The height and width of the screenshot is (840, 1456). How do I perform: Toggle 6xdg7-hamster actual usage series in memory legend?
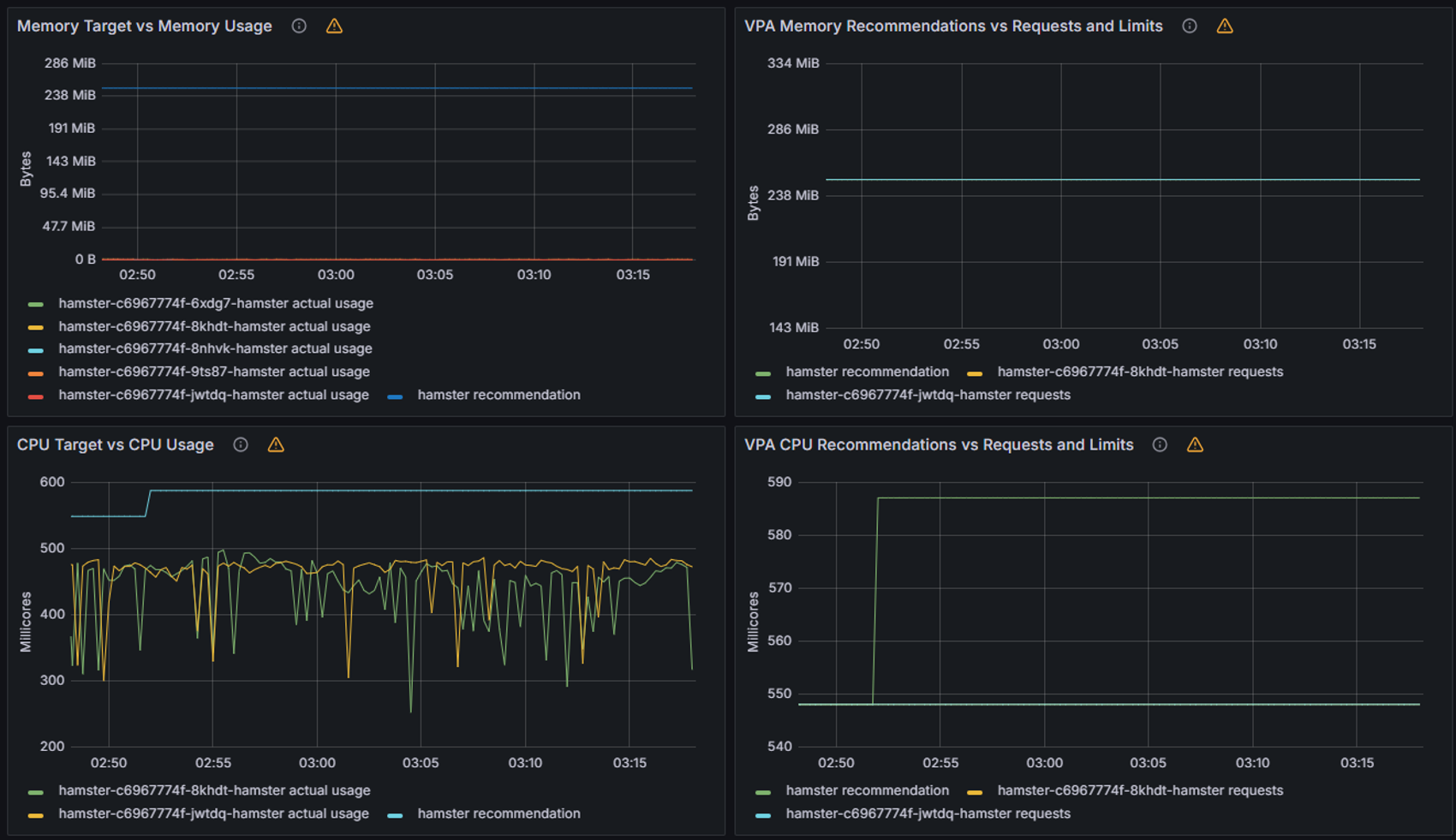click(216, 303)
